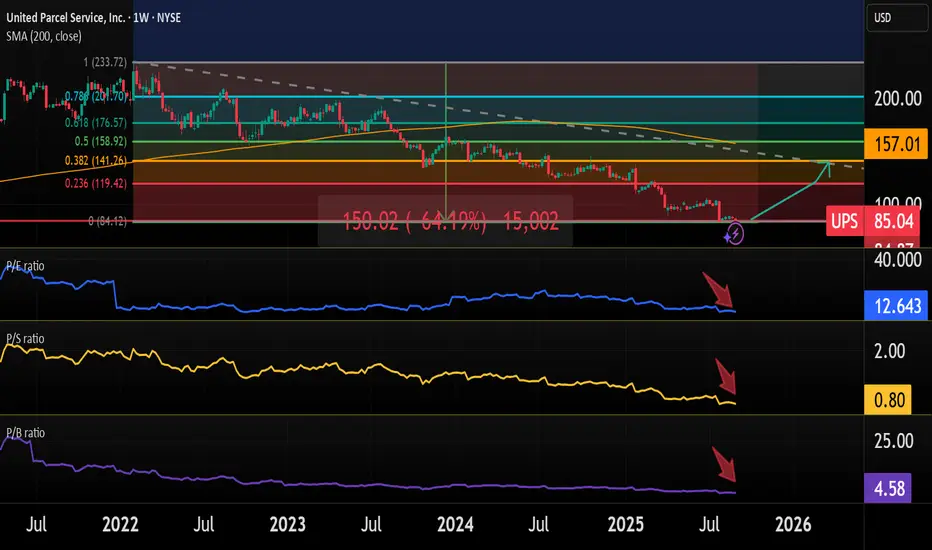Click the 12.643 P/E value label
932x550 pixels.
point(896,306)
